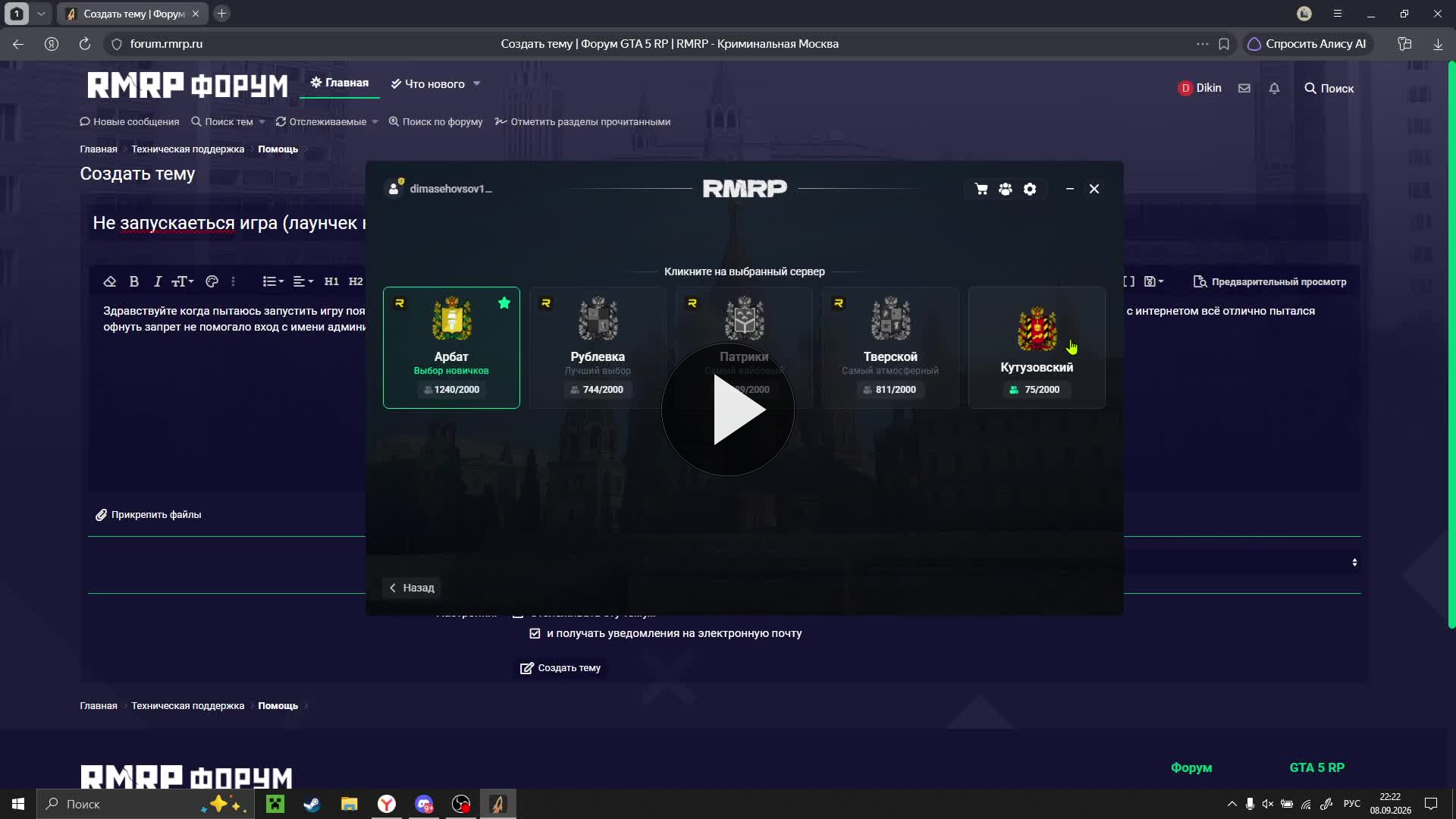Click the forum.rmrp.ru address bar

click(x=166, y=44)
